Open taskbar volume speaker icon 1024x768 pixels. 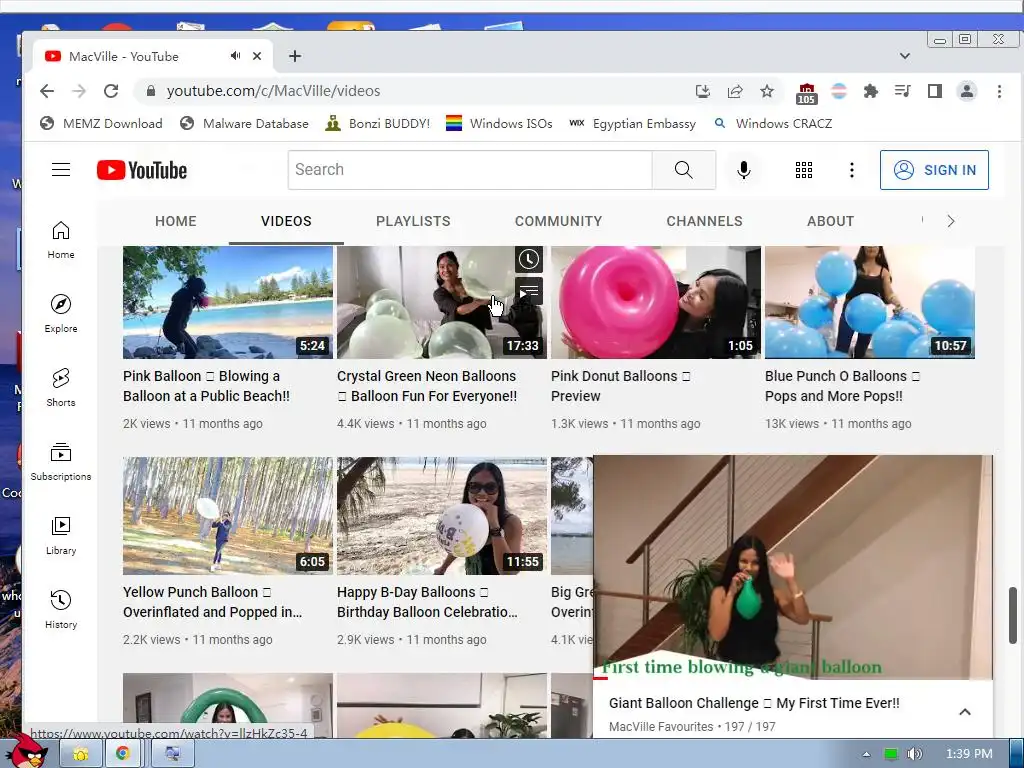[914, 754]
